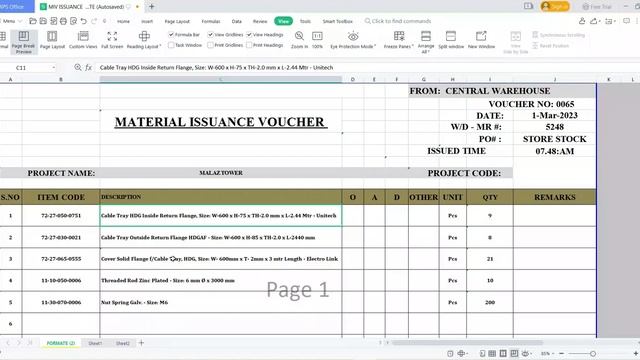640x360 pixels.
Task: Open the Eye Protection Mode dropdown
Action: pyautogui.click(x=353, y=40)
